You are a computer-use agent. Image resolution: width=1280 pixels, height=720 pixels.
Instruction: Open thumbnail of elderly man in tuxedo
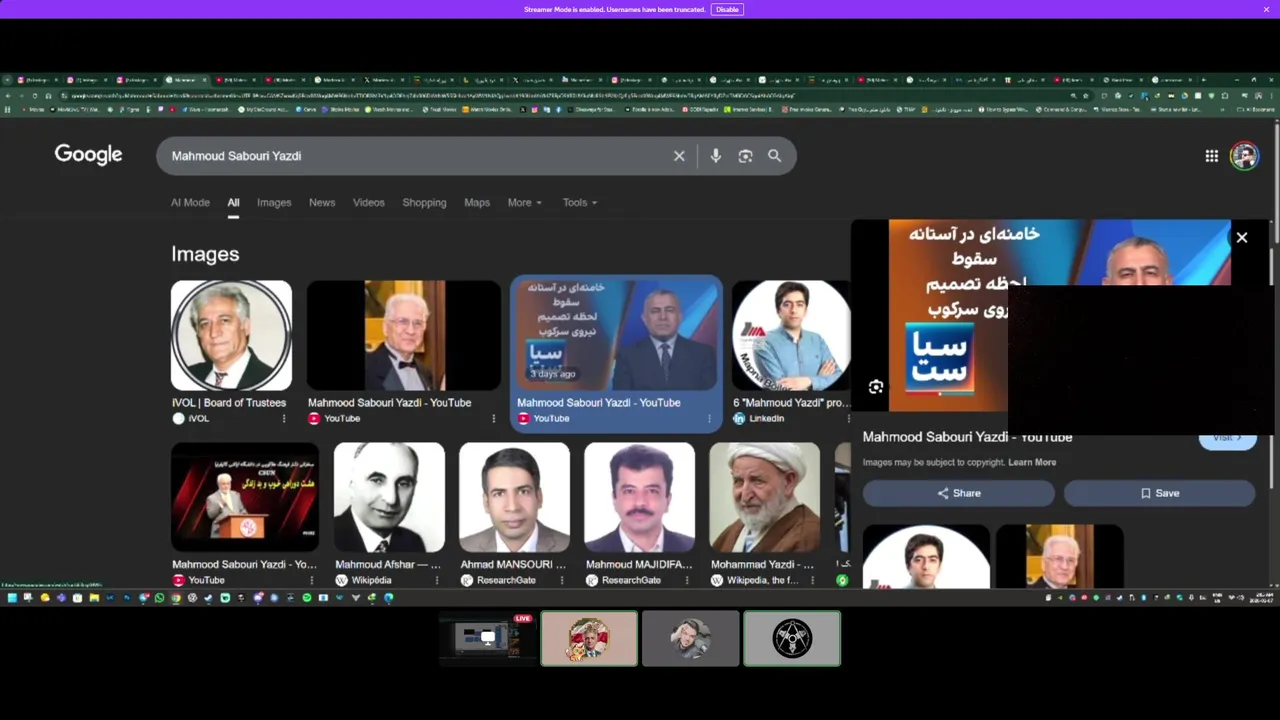point(403,335)
